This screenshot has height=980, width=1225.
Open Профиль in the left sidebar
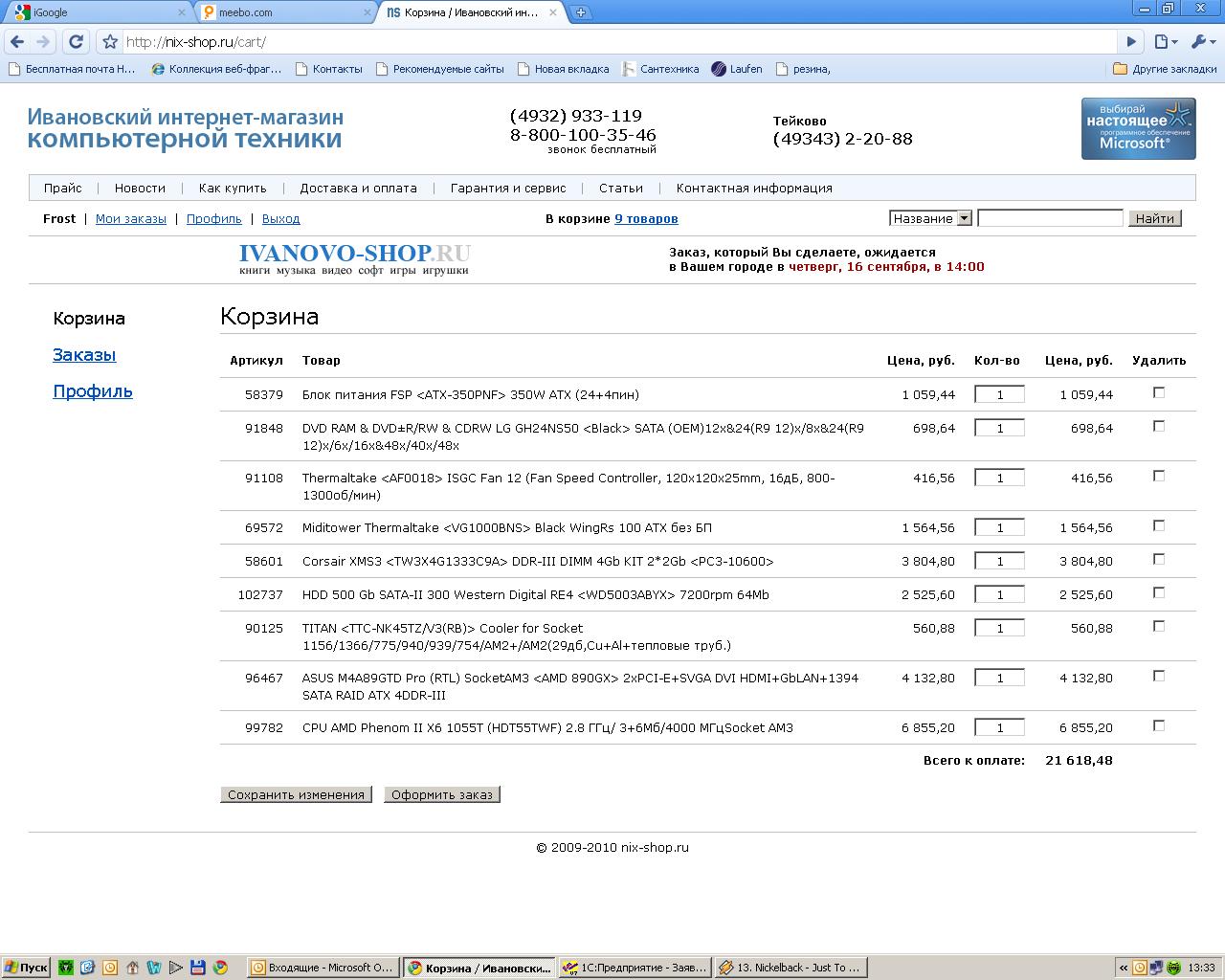click(93, 391)
